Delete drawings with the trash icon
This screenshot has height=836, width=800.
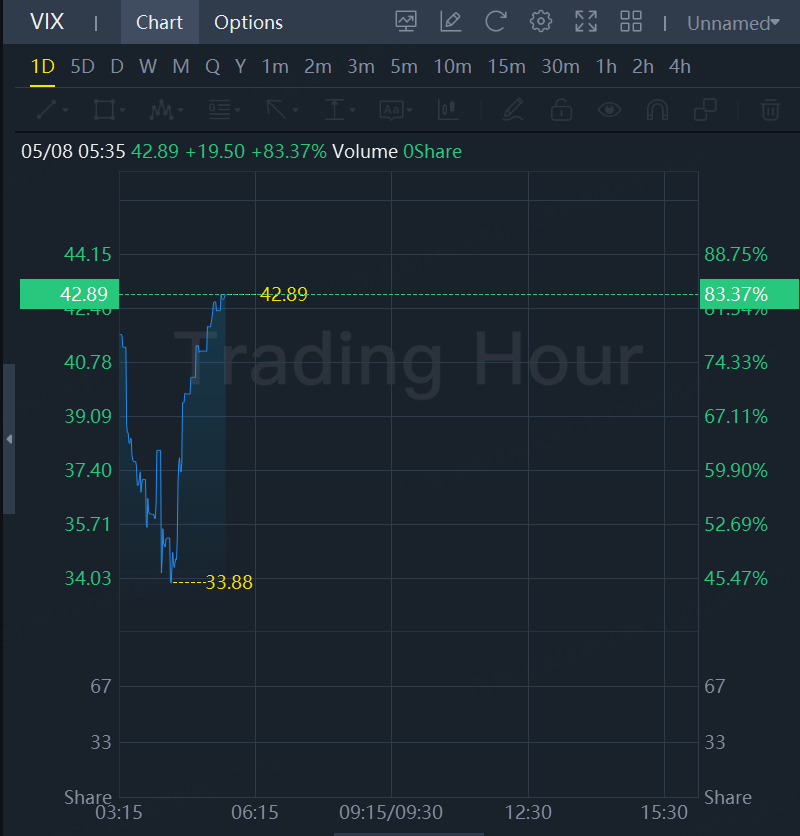770,110
